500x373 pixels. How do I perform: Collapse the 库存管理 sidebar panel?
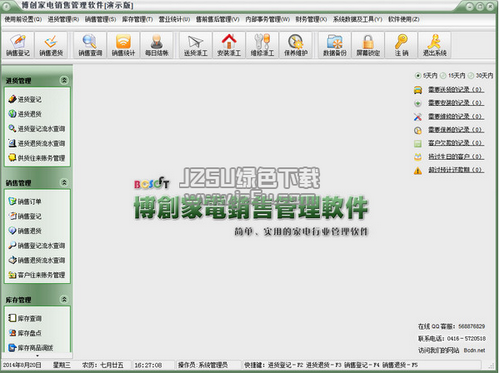coord(64,299)
